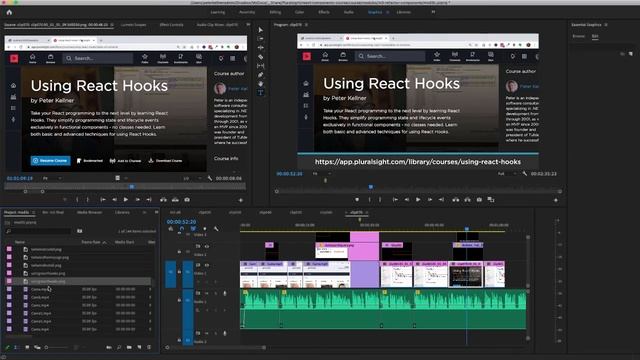Open Program monitor settings wrench
640x360 pixels.
coord(525,173)
